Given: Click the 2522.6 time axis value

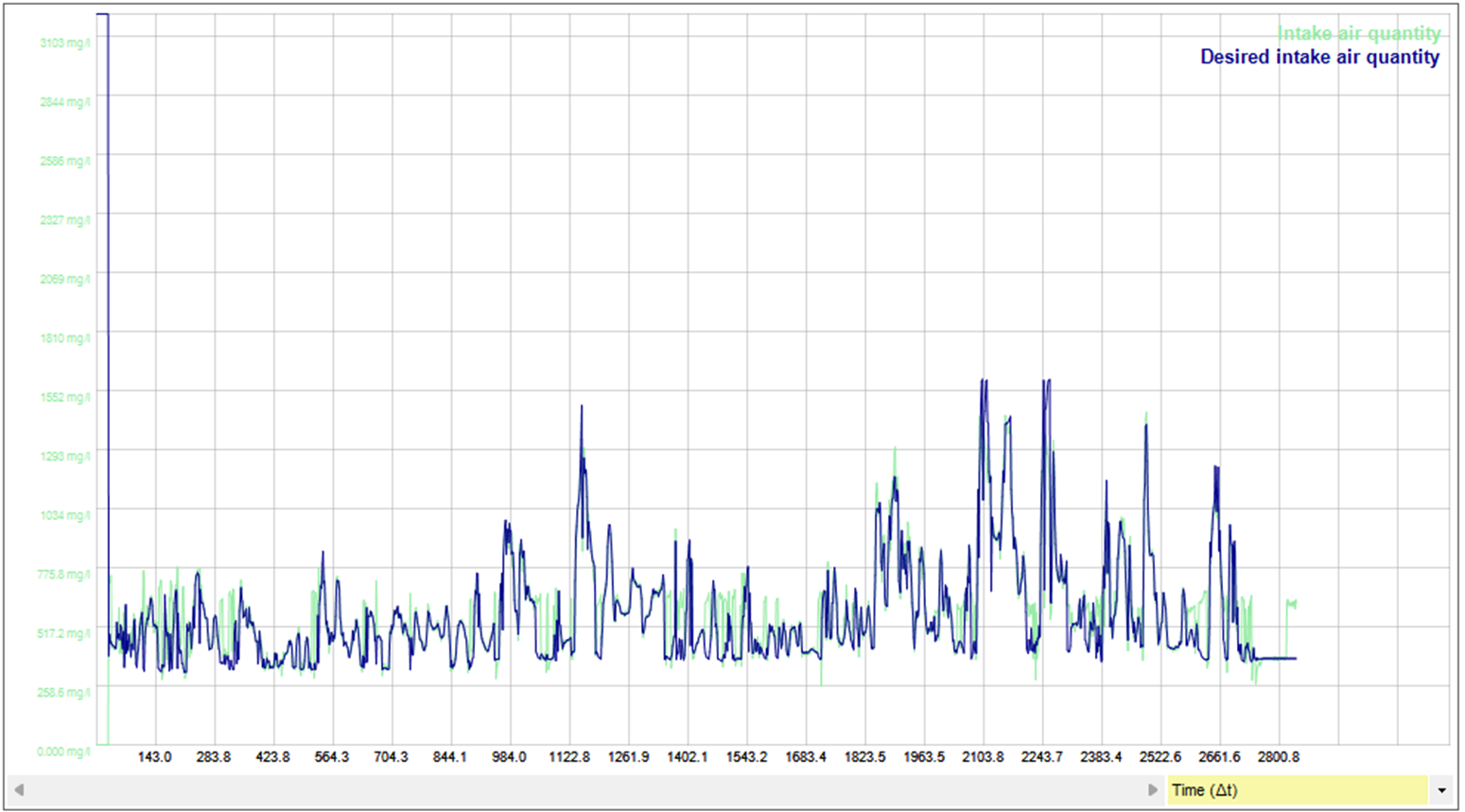Looking at the screenshot, I should click(x=1160, y=757).
